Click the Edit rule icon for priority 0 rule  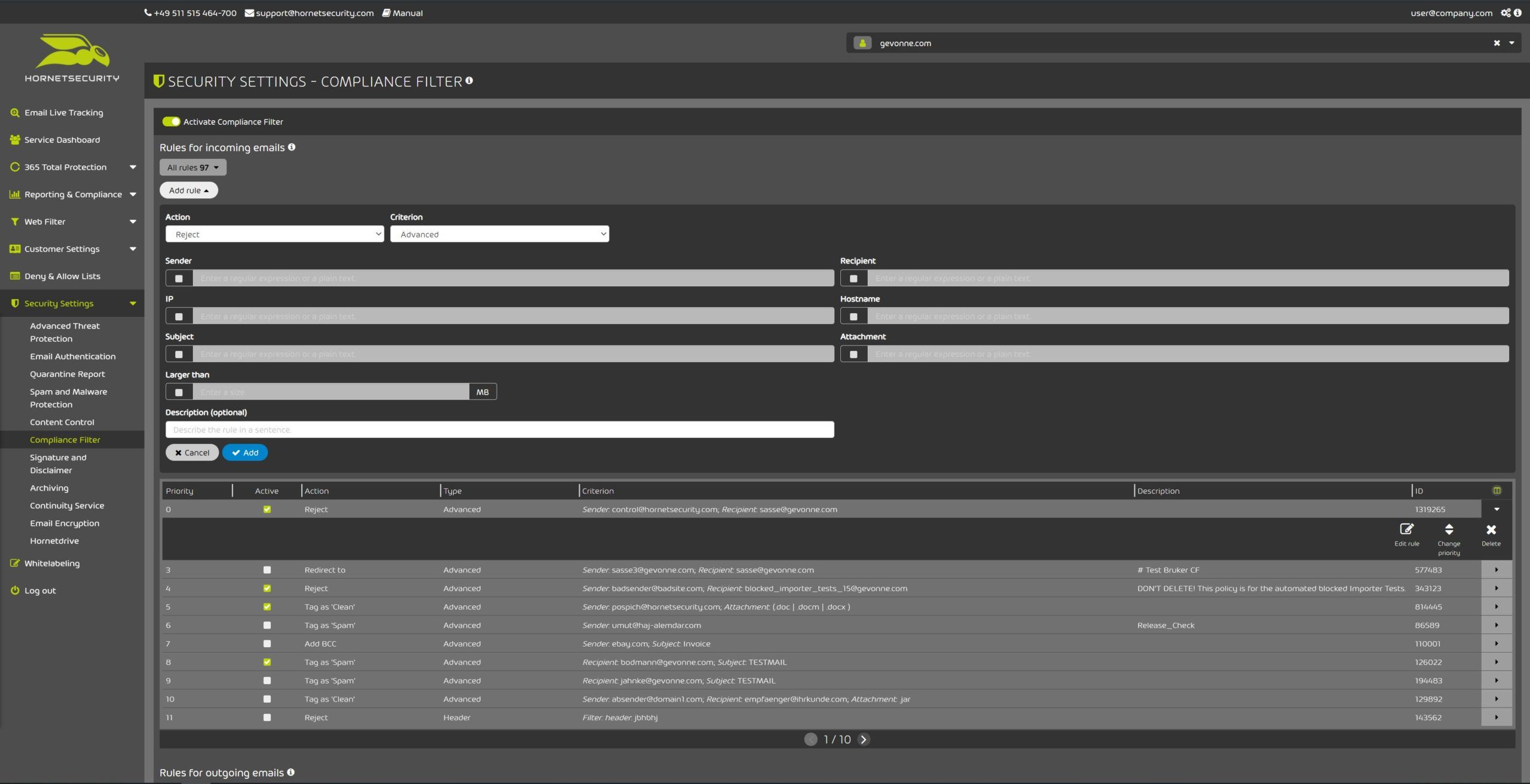(x=1407, y=530)
